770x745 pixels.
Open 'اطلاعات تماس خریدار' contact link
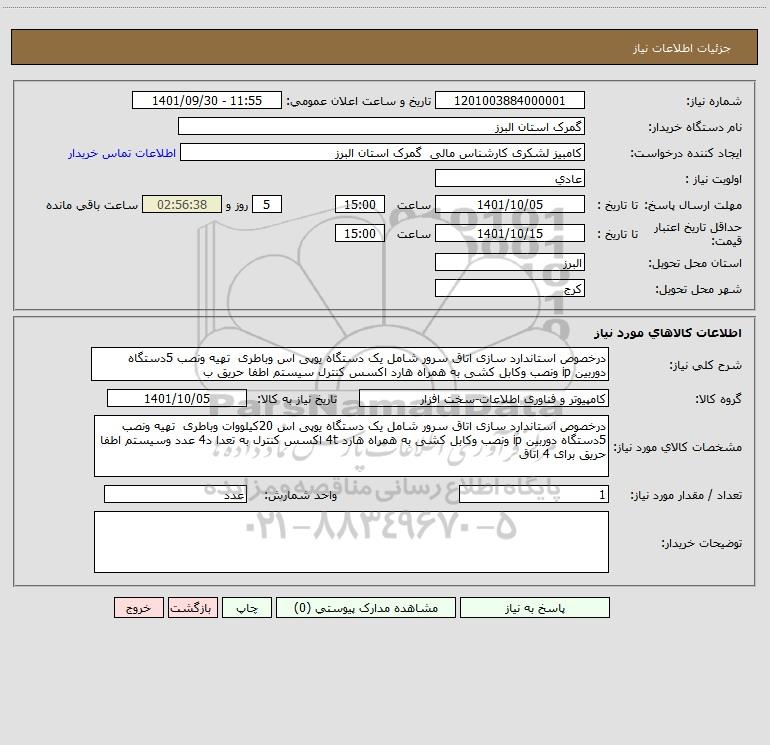122,153
